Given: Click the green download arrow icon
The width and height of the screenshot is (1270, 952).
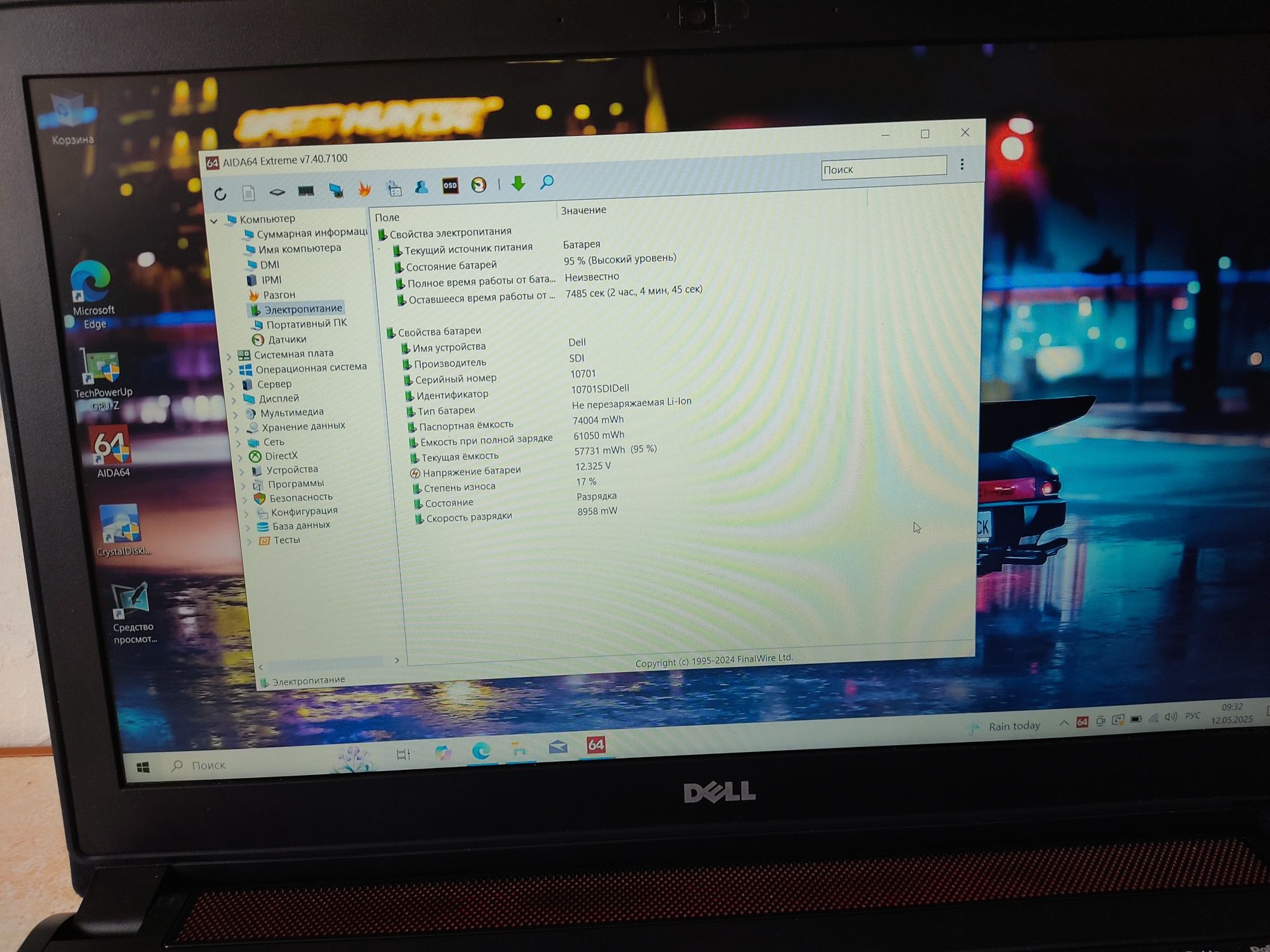Looking at the screenshot, I should click(518, 183).
